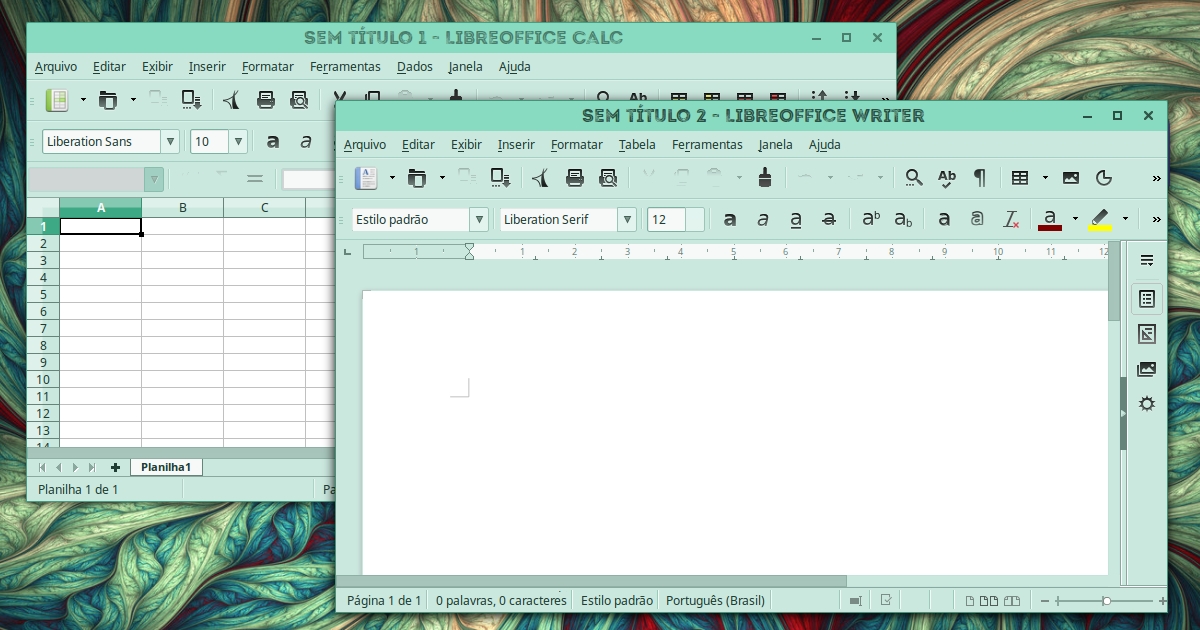Apply Shadow text effect in Writer
Viewport: 1200px width, 630px height.
[944, 219]
